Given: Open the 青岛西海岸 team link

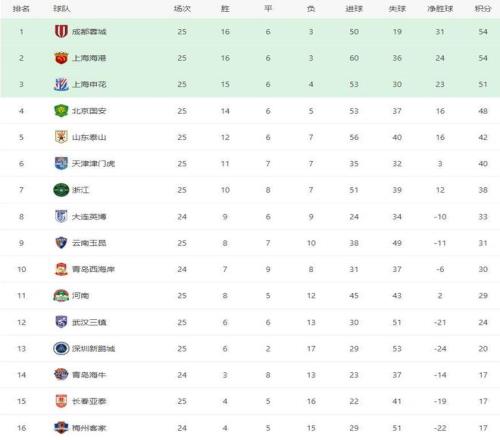Looking at the screenshot, I should tap(93, 269).
